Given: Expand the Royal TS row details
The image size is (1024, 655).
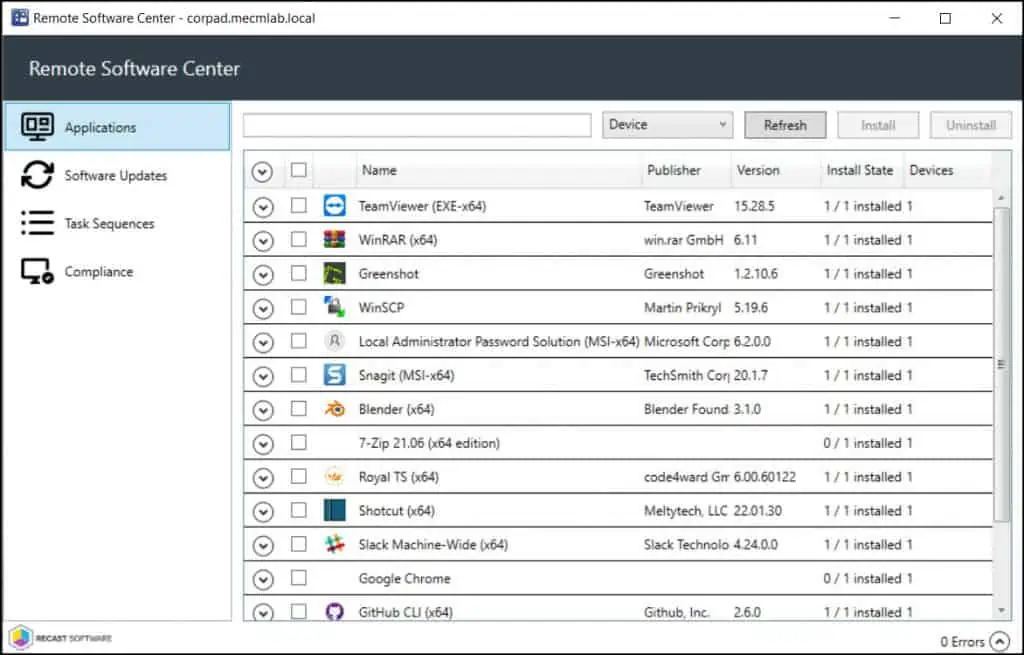Looking at the screenshot, I should [263, 478].
